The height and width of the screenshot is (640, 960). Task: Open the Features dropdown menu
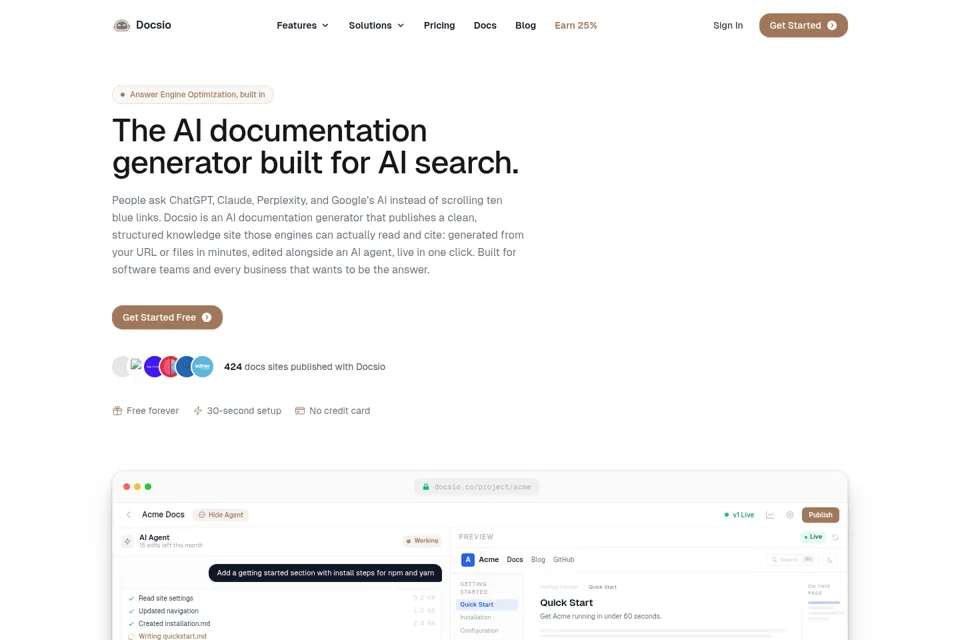click(302, 26)
